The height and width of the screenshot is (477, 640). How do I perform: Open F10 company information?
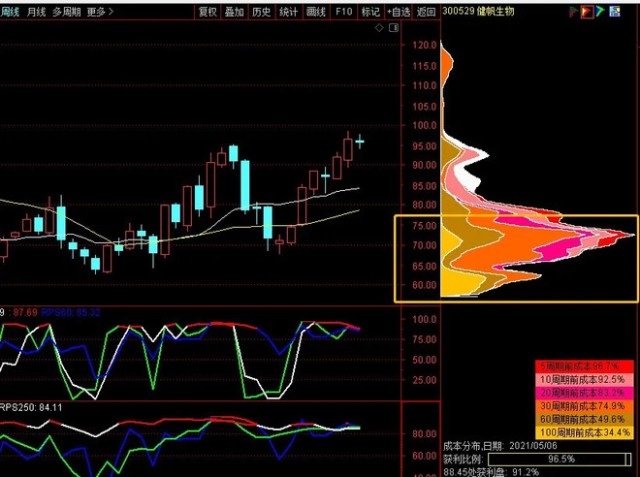(344, 12)
